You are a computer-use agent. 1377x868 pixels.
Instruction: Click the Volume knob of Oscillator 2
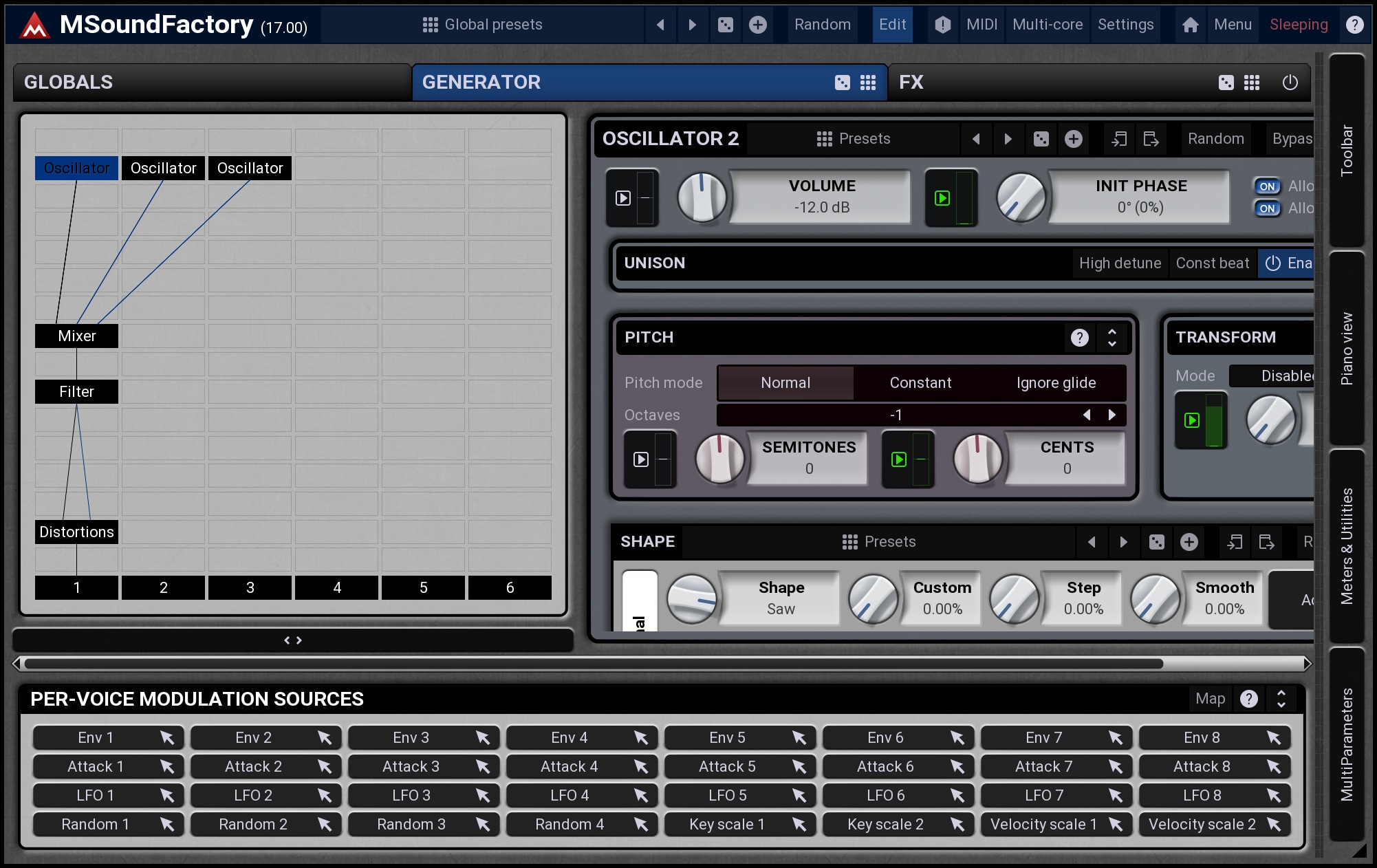click(x=702, y=197)
